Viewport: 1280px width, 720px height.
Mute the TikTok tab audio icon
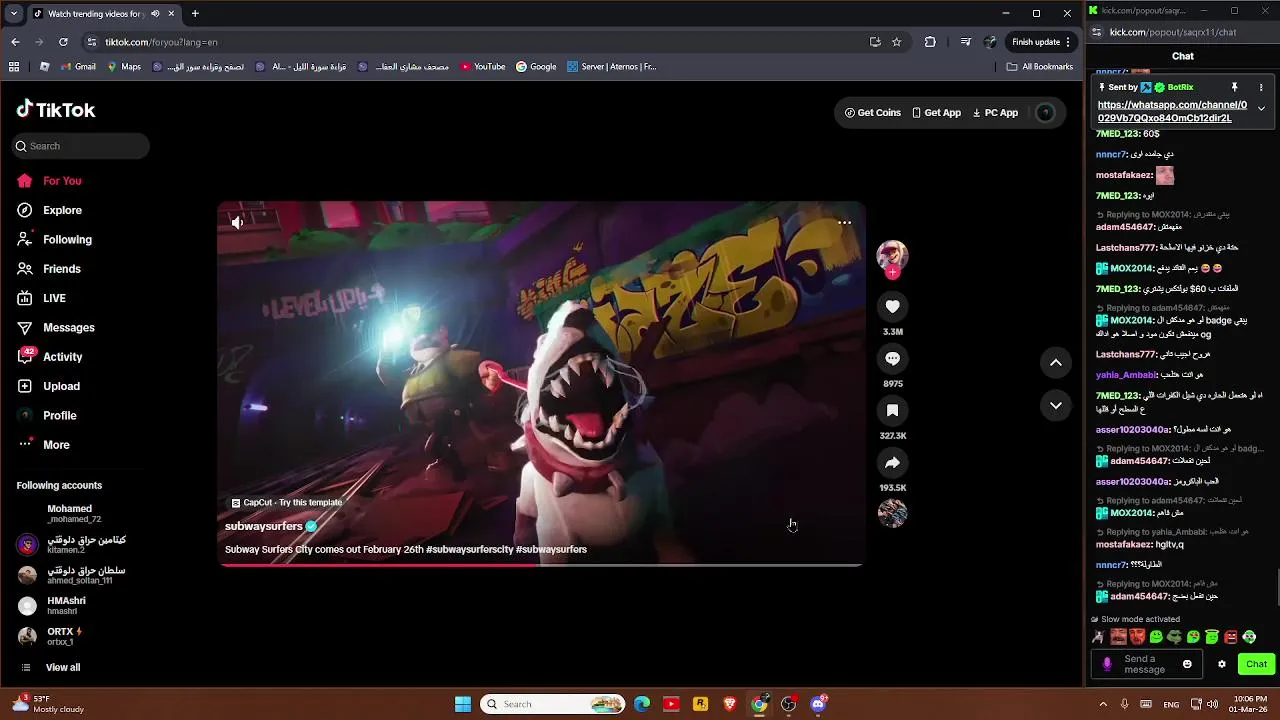tap(155, 14)
